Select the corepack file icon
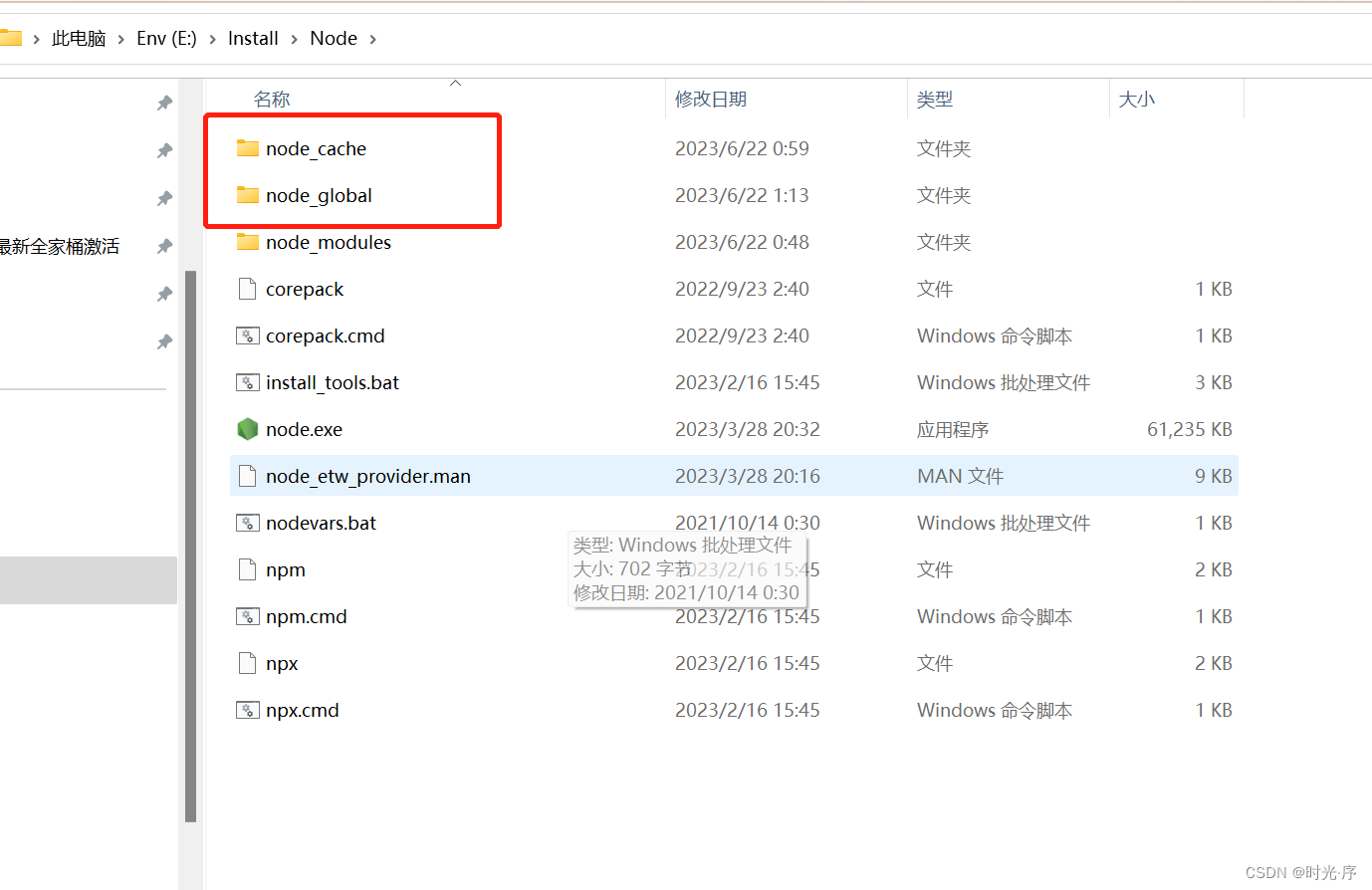The width and height of the screenshot is (1372, 890). 248,289
